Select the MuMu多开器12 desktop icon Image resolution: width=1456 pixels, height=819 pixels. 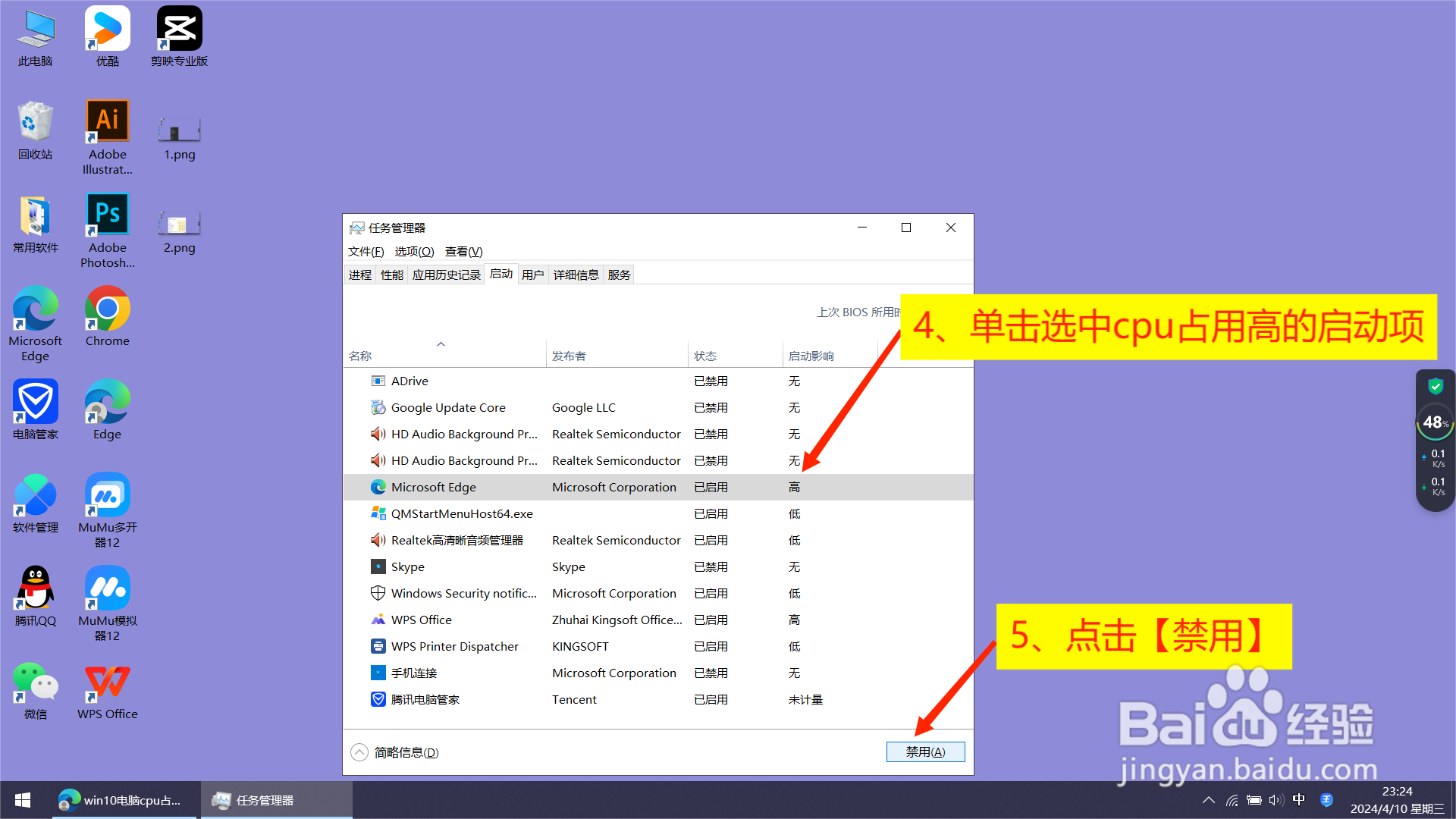107,511
